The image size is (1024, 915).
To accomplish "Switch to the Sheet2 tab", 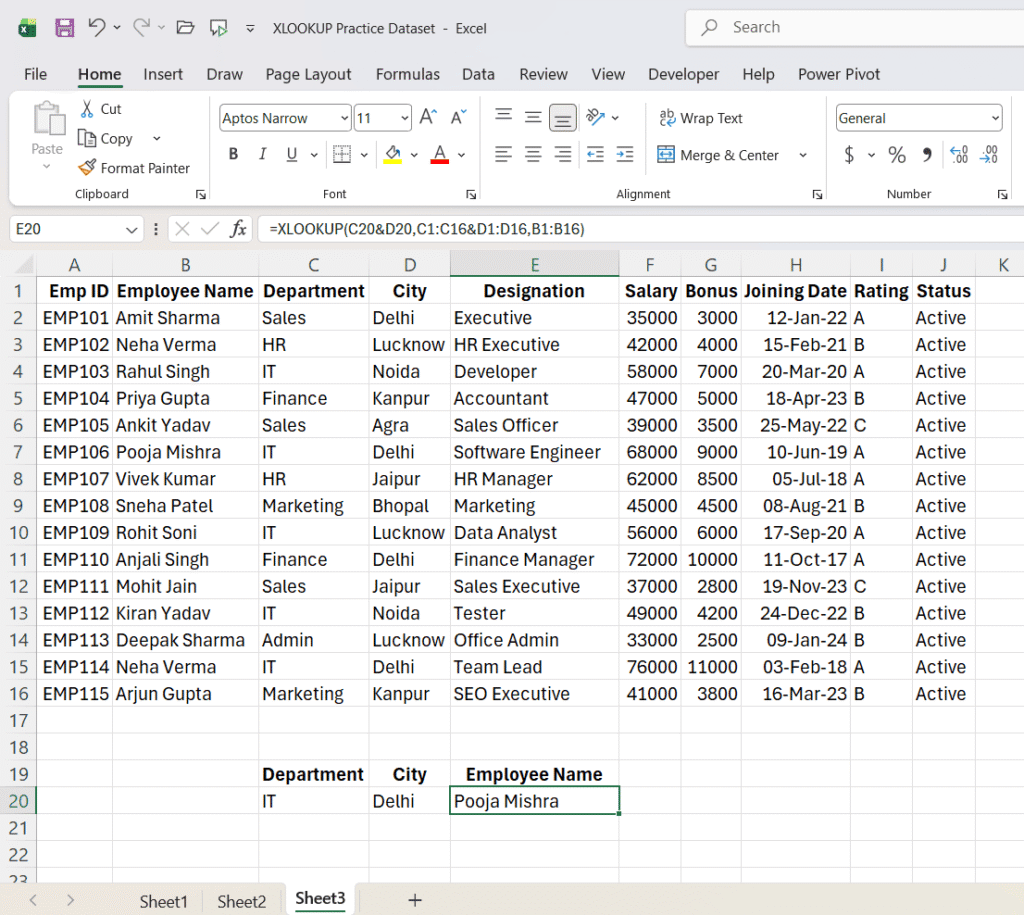I will [242, 901].
